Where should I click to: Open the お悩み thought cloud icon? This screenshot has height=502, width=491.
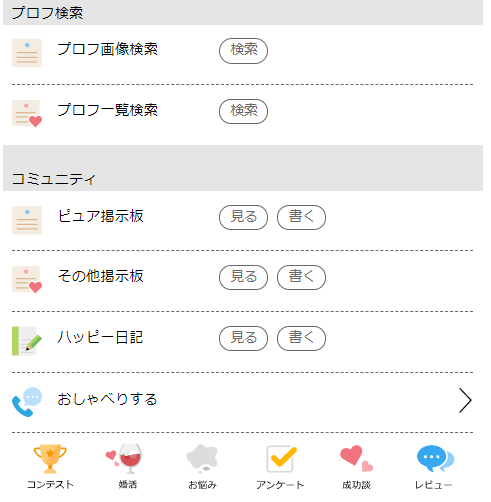(202, 459)
